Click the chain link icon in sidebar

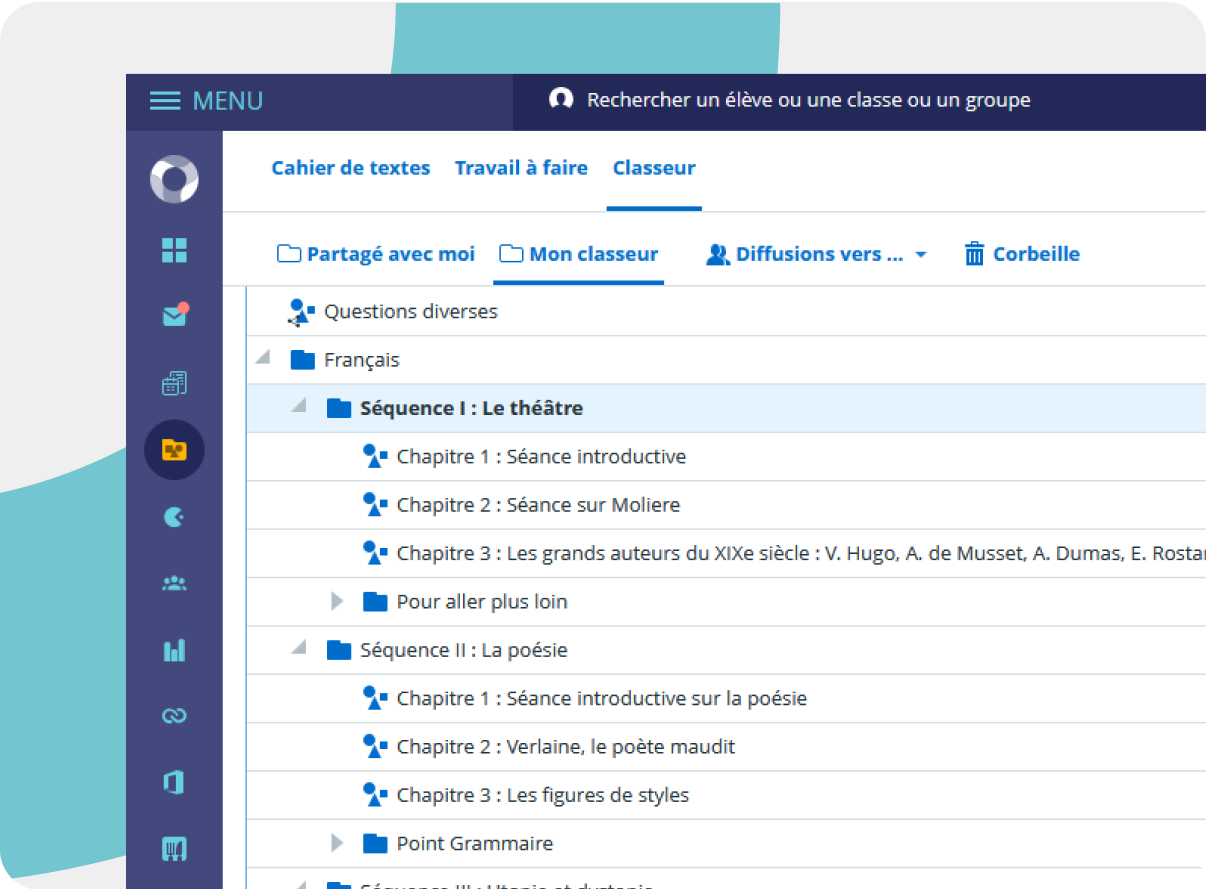pos(174,716)
